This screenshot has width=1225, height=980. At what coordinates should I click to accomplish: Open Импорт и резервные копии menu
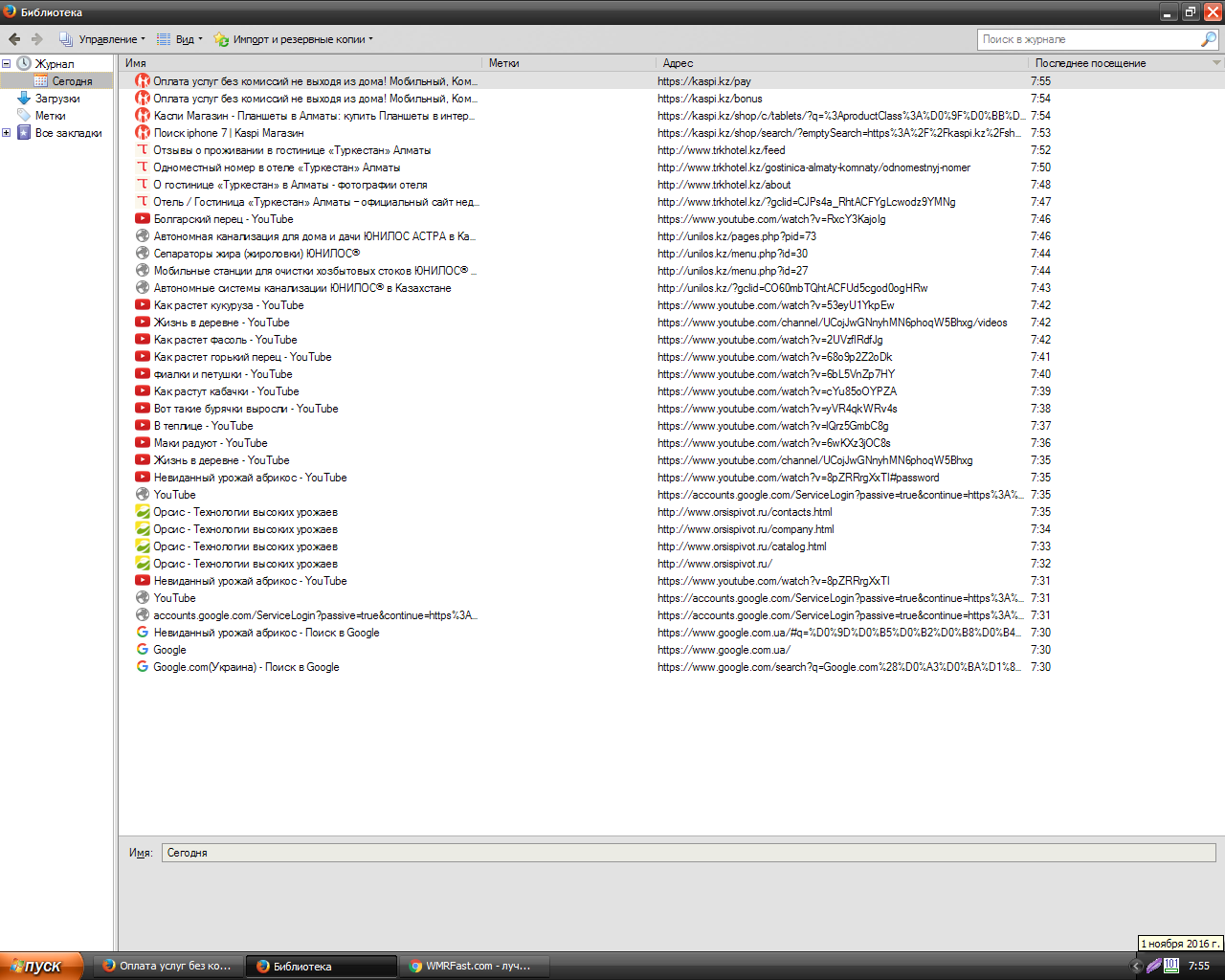pyautogui.click(x=294, y=39)
